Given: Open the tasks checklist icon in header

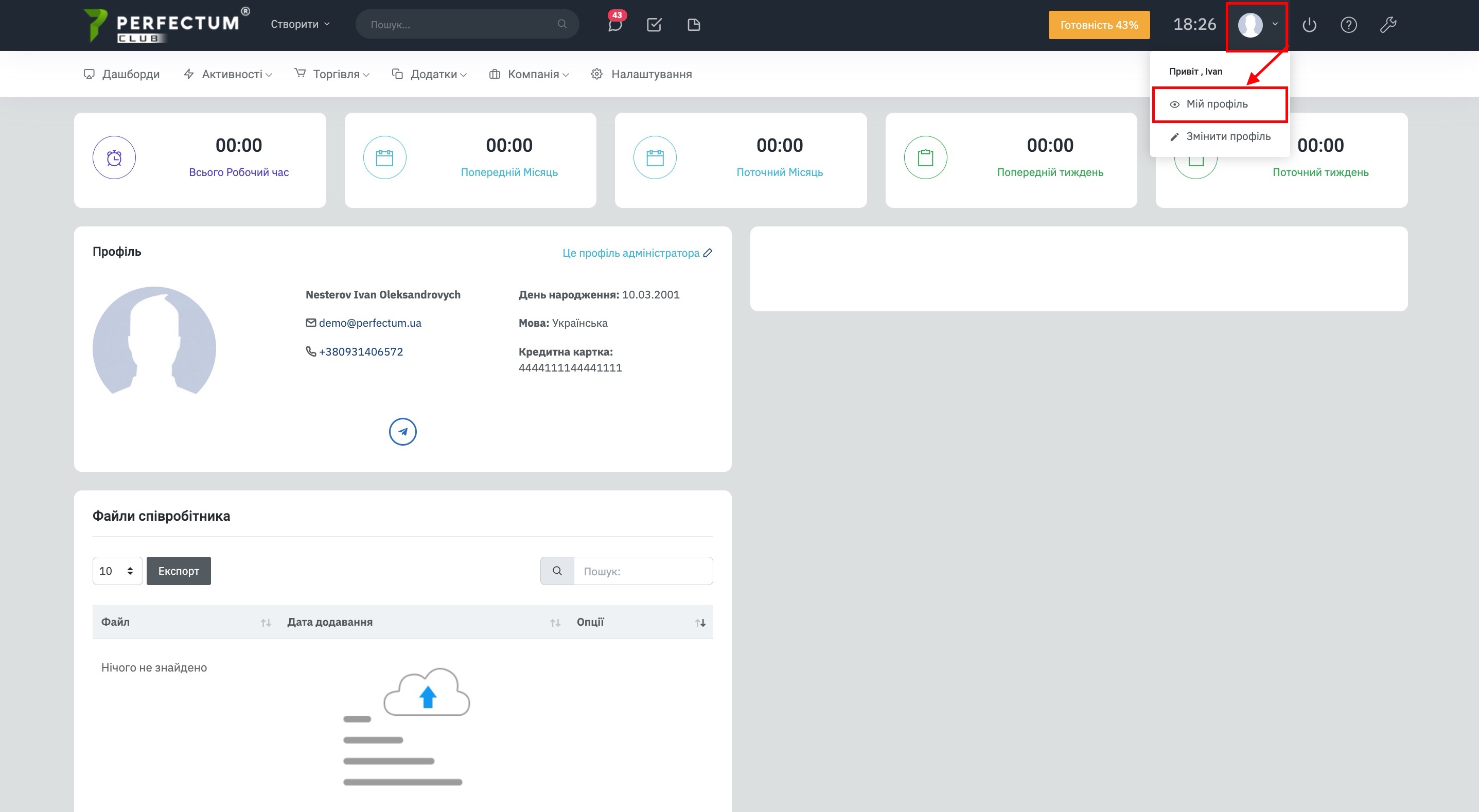Looking at the screenshot, I should (x=654, y=25).
